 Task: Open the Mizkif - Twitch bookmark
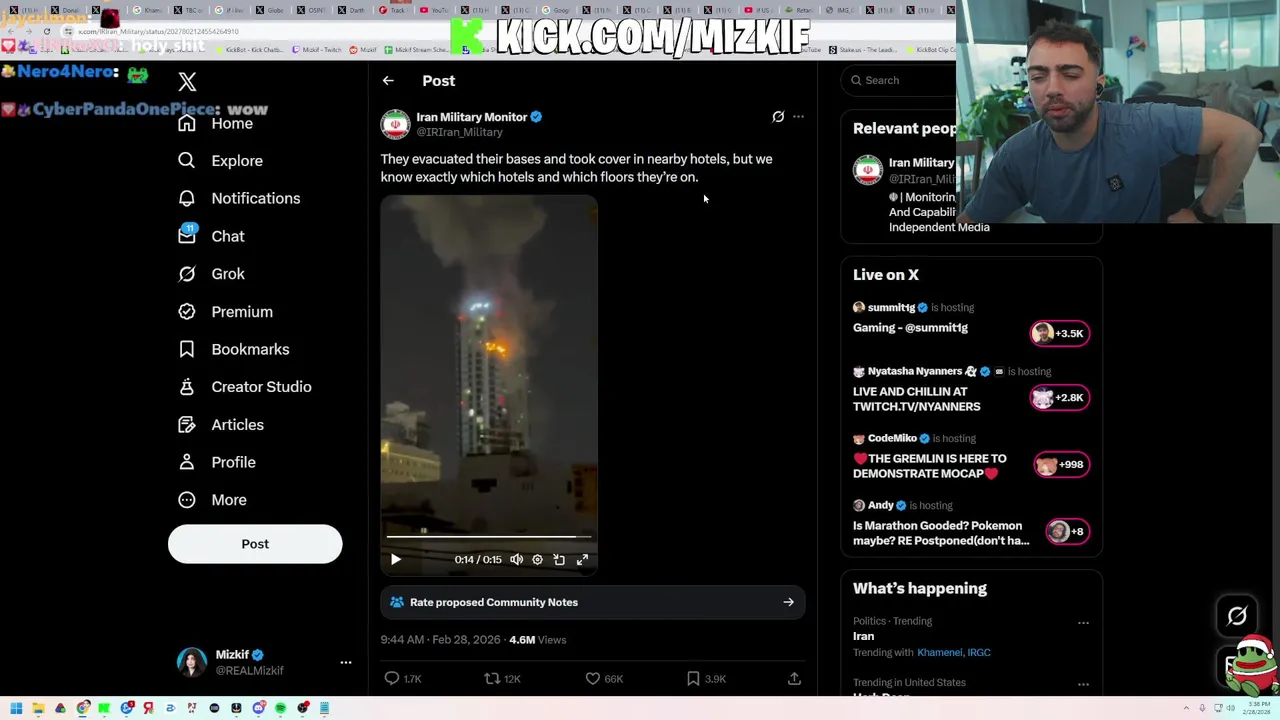pyautogui.click(x=317, y=49)
